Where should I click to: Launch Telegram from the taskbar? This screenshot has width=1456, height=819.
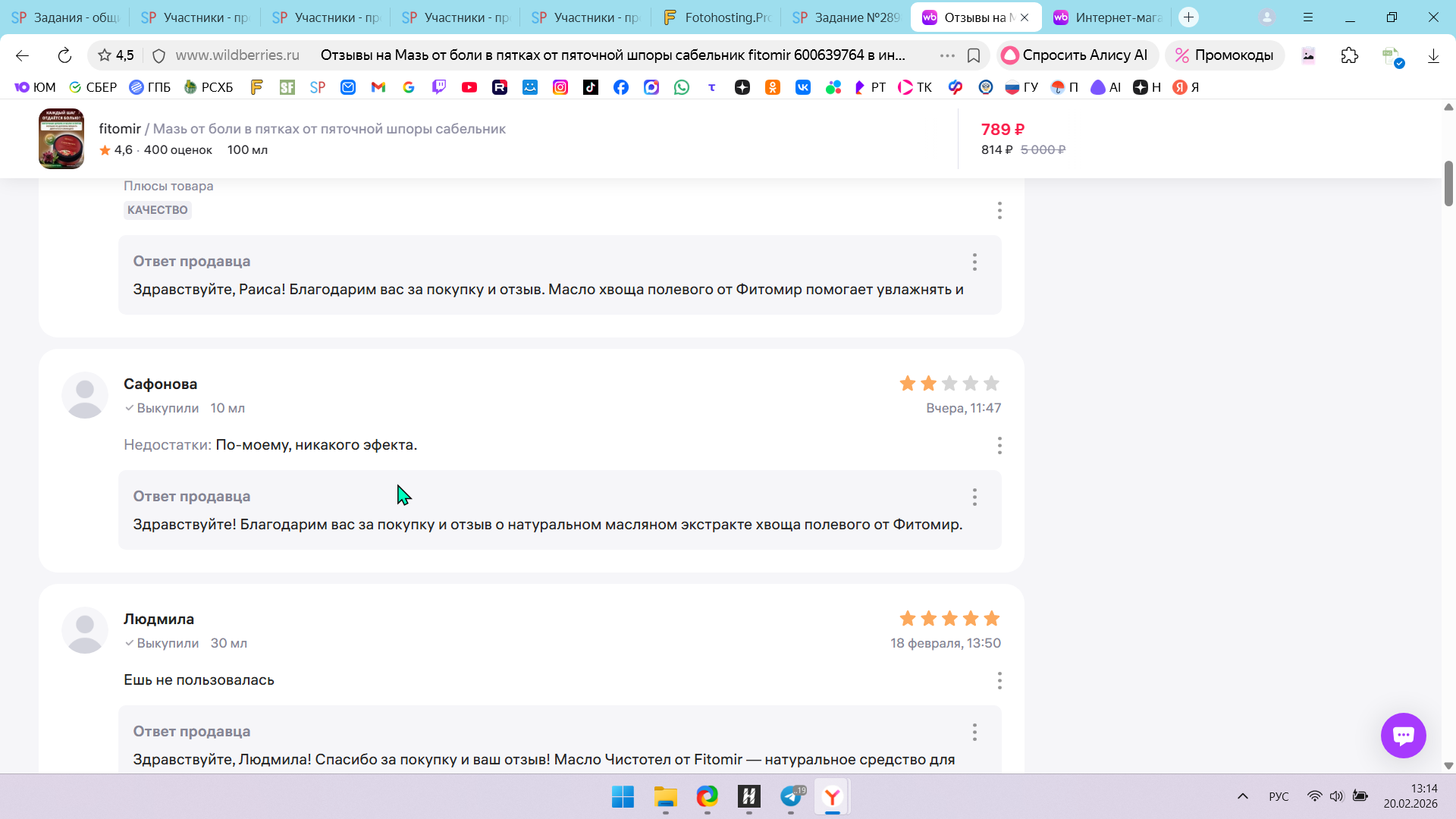tap(791, 796)
